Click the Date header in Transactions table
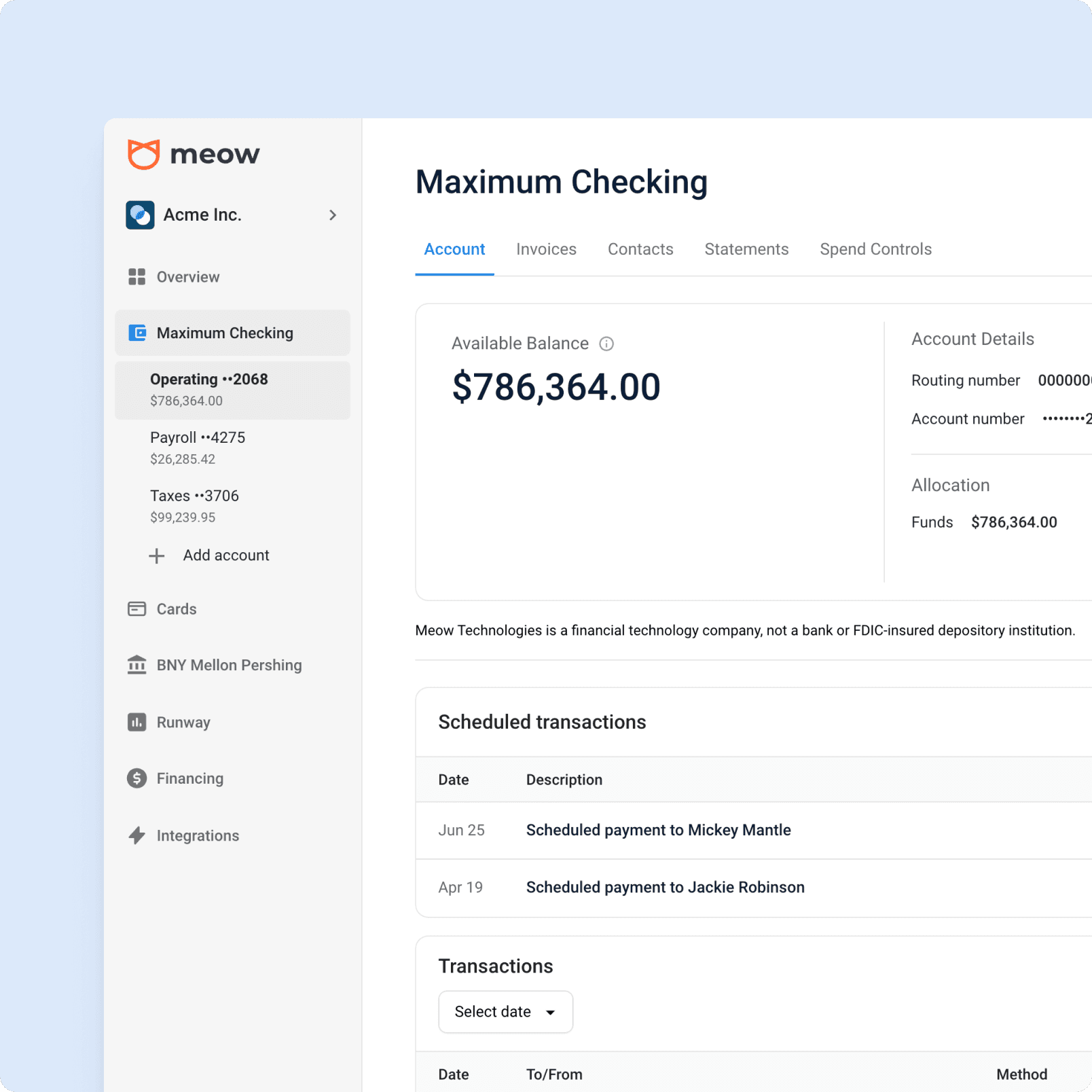Viewport: 1092px width, 1092px height. click(x=453, y=1074)
